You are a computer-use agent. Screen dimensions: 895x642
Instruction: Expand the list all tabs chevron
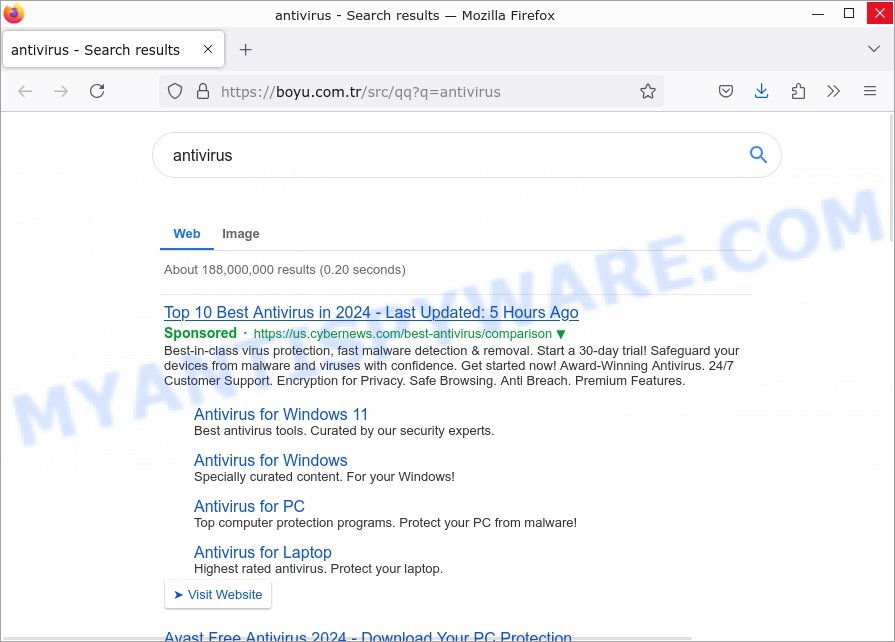click(873, 49)
